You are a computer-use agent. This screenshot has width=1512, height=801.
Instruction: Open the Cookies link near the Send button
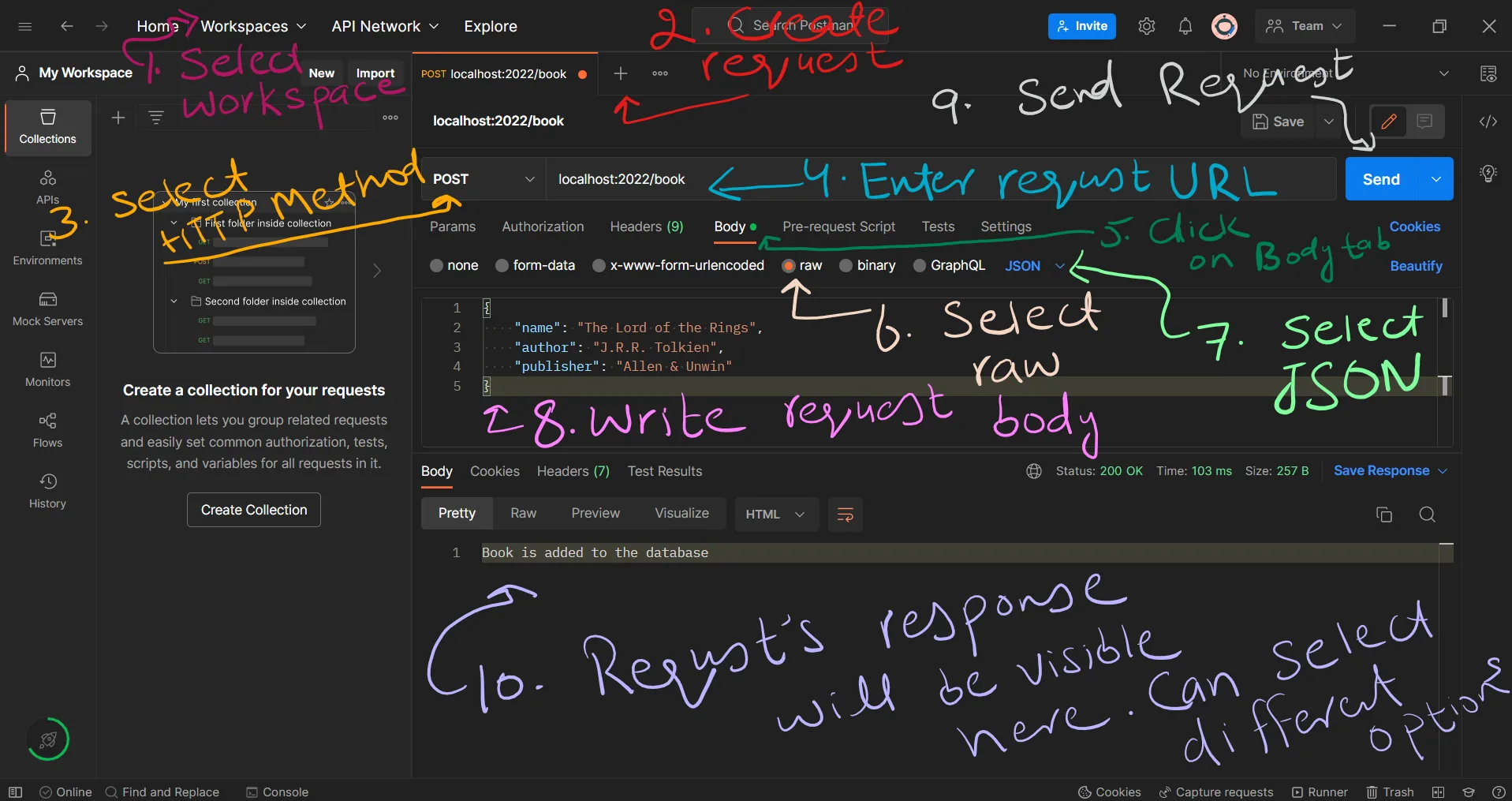(1415, 226)
